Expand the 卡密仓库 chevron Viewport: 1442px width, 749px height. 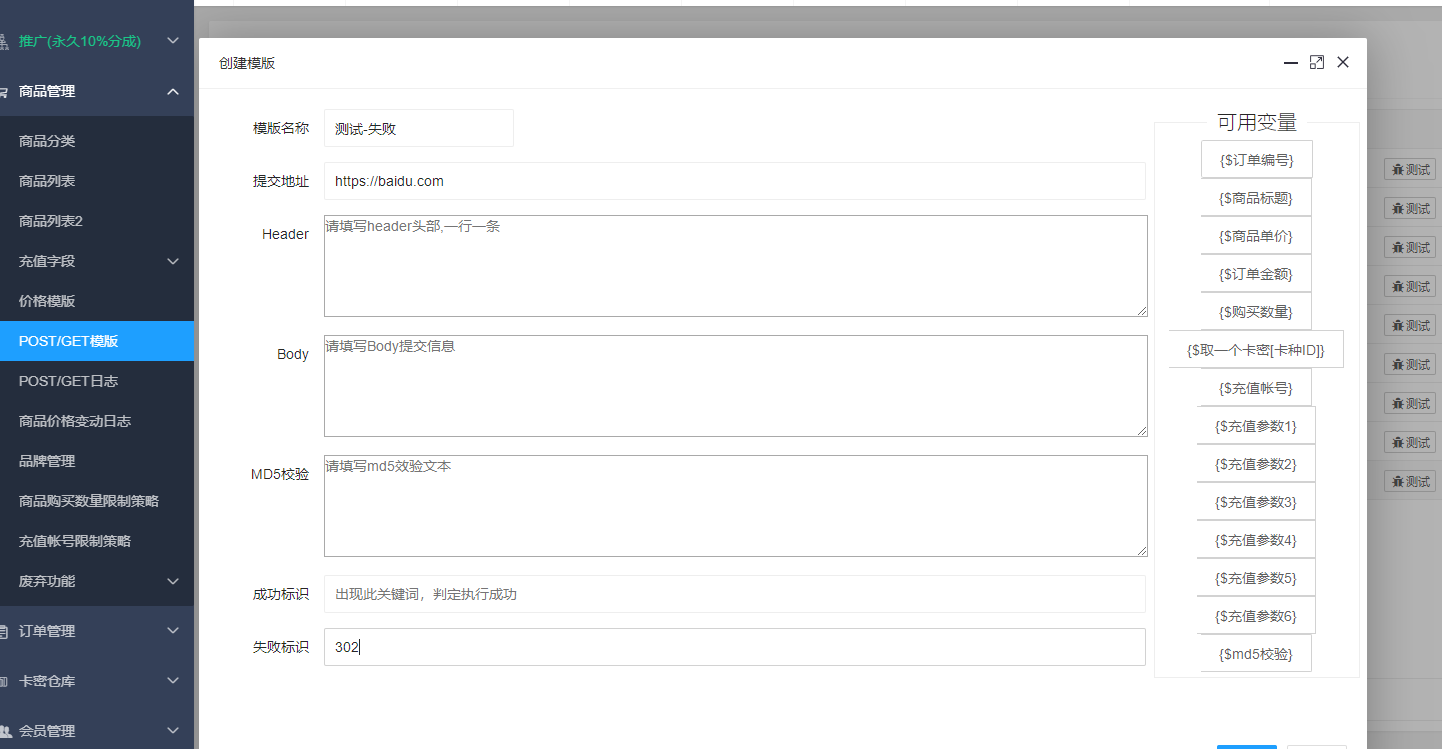point(173,681)
